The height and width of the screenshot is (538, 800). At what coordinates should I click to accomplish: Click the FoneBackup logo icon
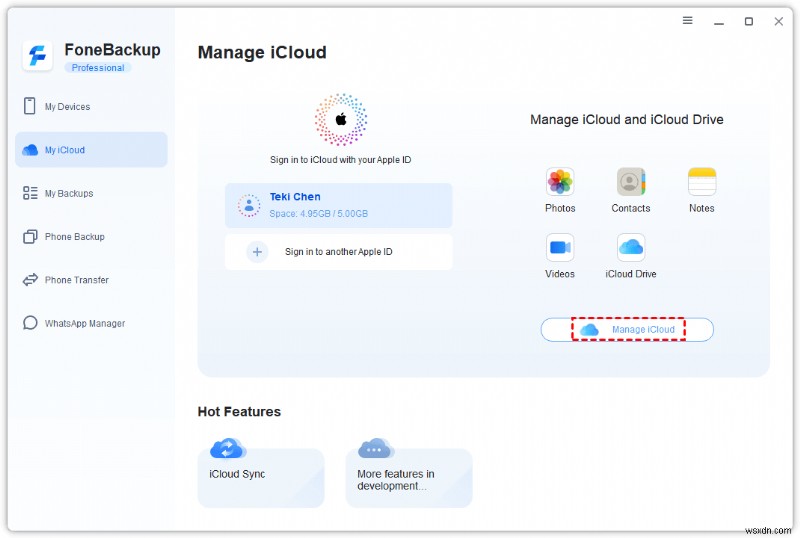pyautogui.click(x=37, y=56)
